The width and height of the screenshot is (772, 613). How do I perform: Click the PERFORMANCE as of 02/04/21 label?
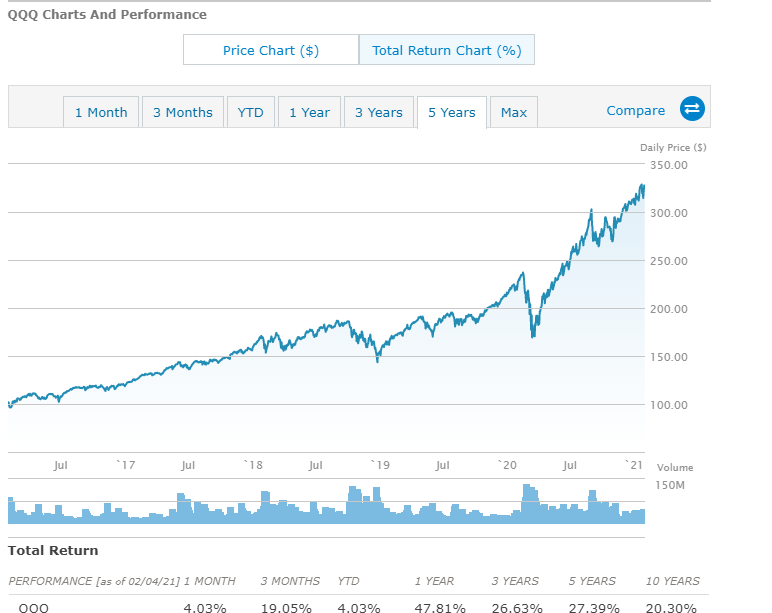click(94, 581)
